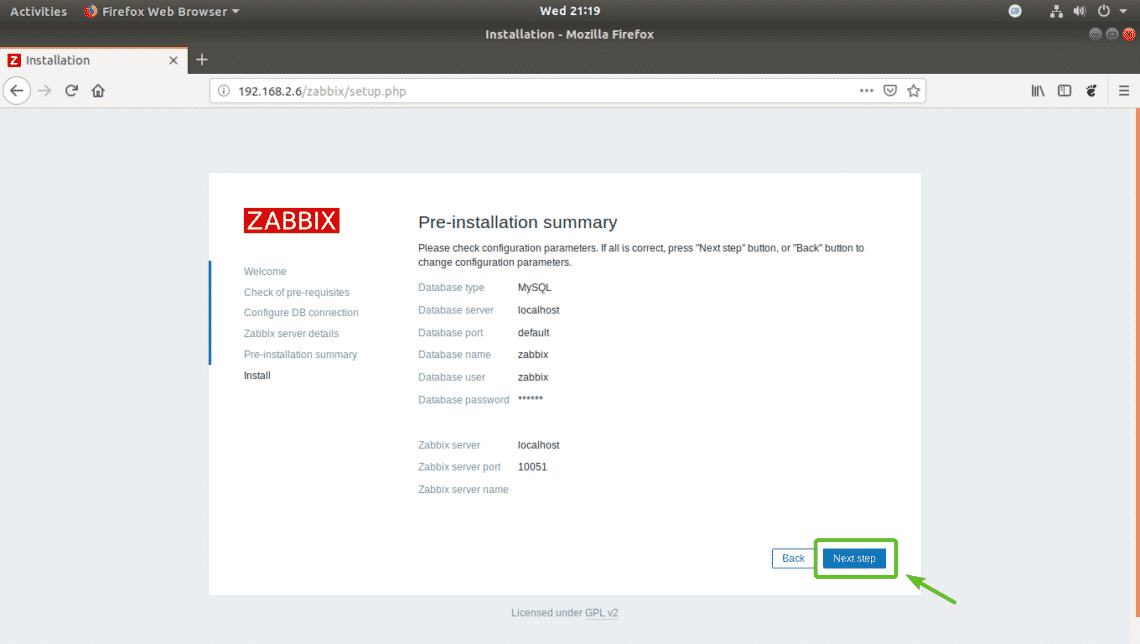1140x644 pixels.
Task: Reload the current page
Action: [x=71, y=91]
